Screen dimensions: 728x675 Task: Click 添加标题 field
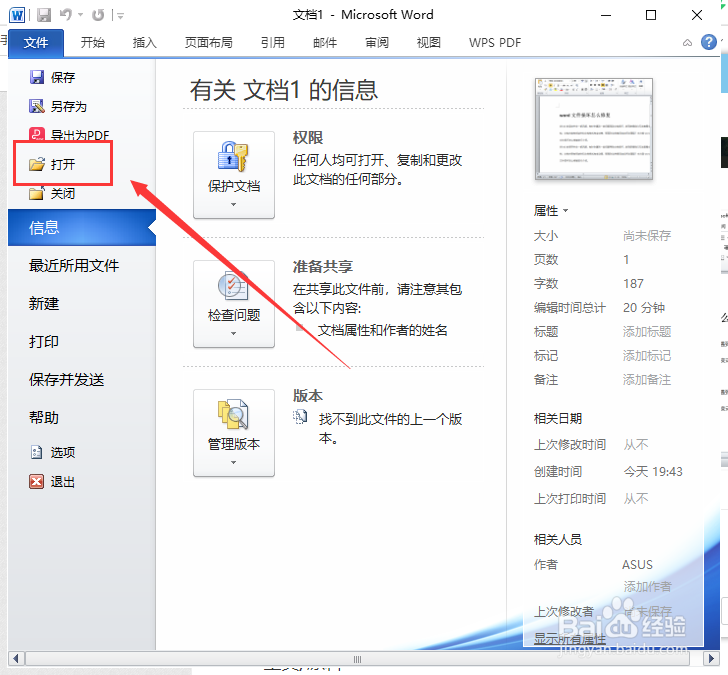tap(647, 331)
